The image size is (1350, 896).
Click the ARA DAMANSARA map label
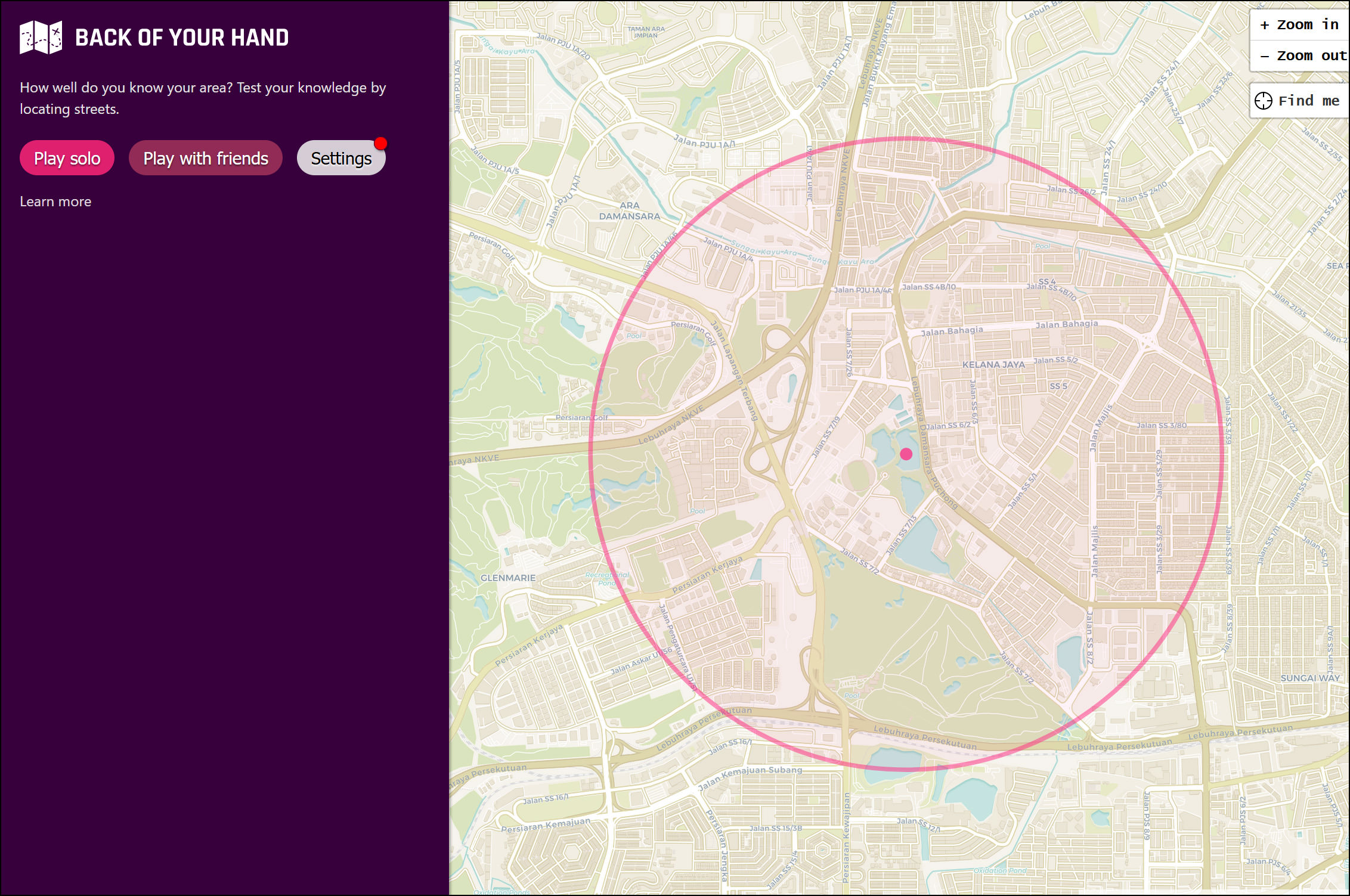630,211
